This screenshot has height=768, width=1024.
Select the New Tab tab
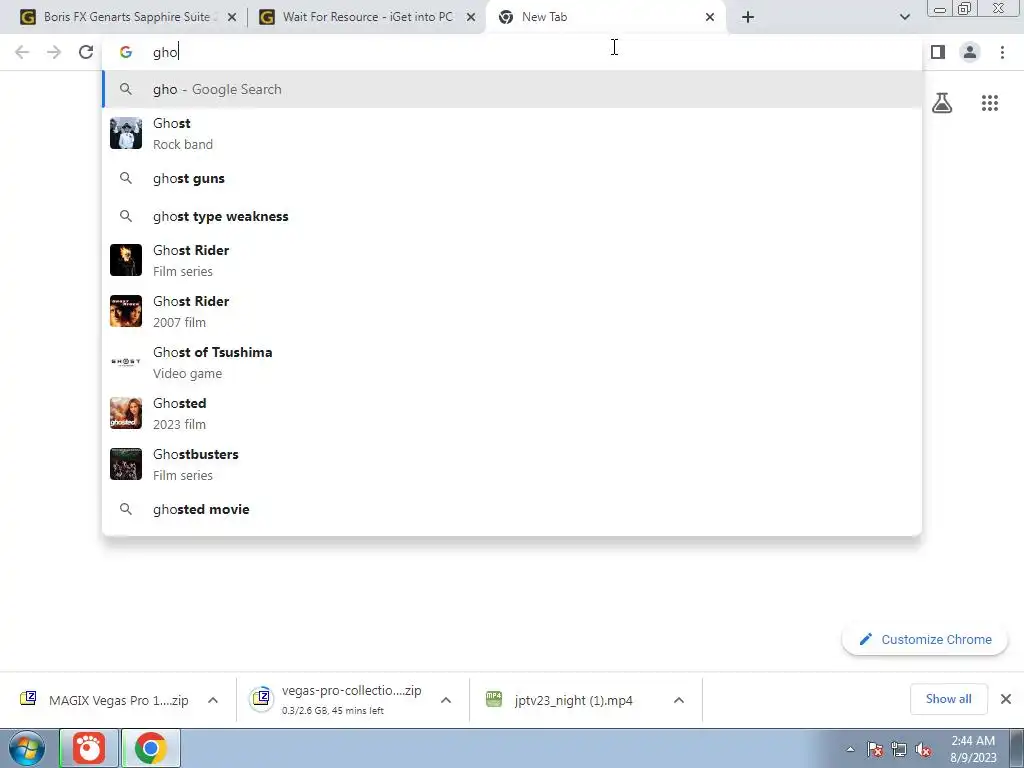[606, 17]
